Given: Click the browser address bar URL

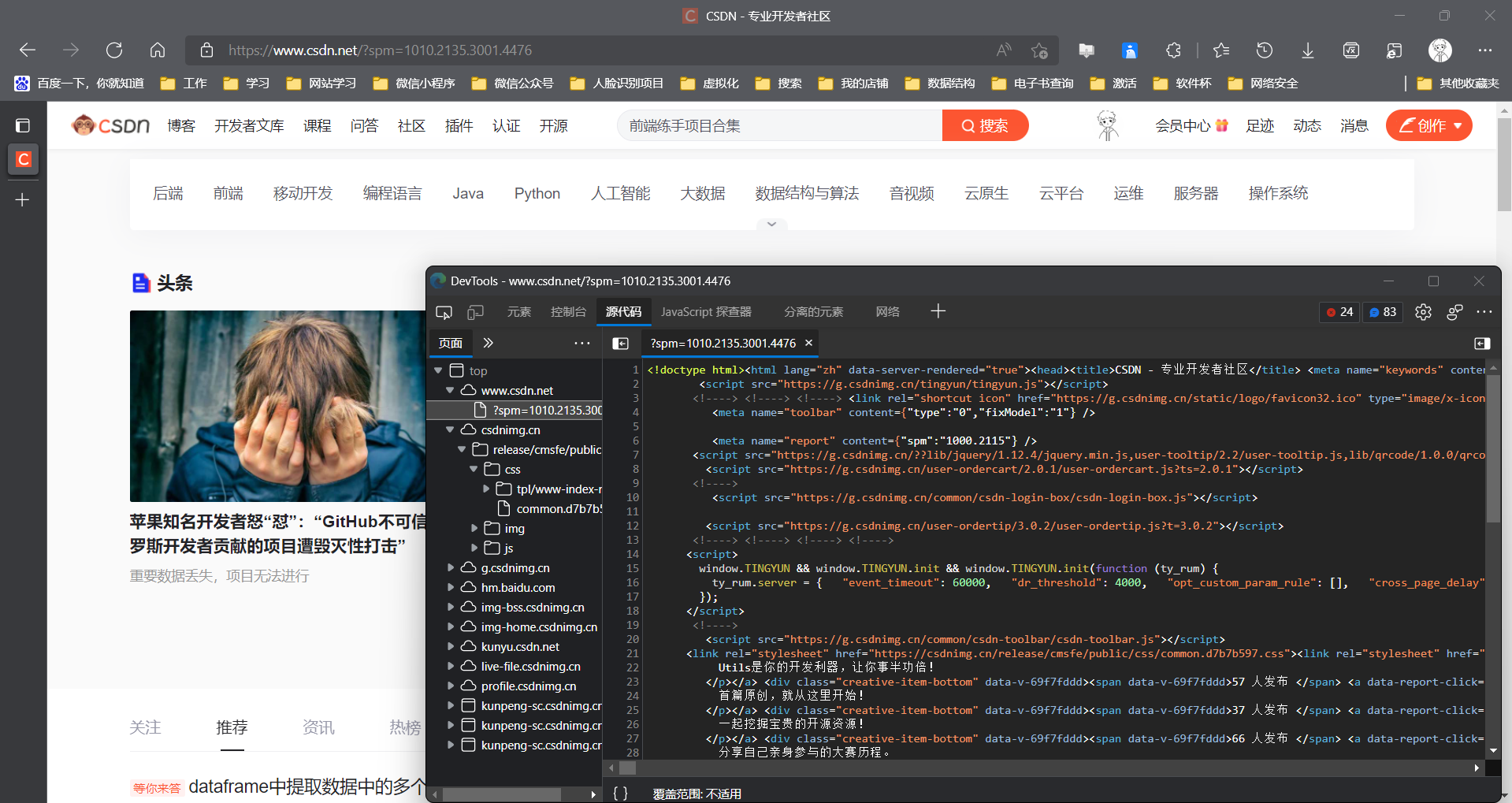Looking at the screenshot, I should click(380, 50).
